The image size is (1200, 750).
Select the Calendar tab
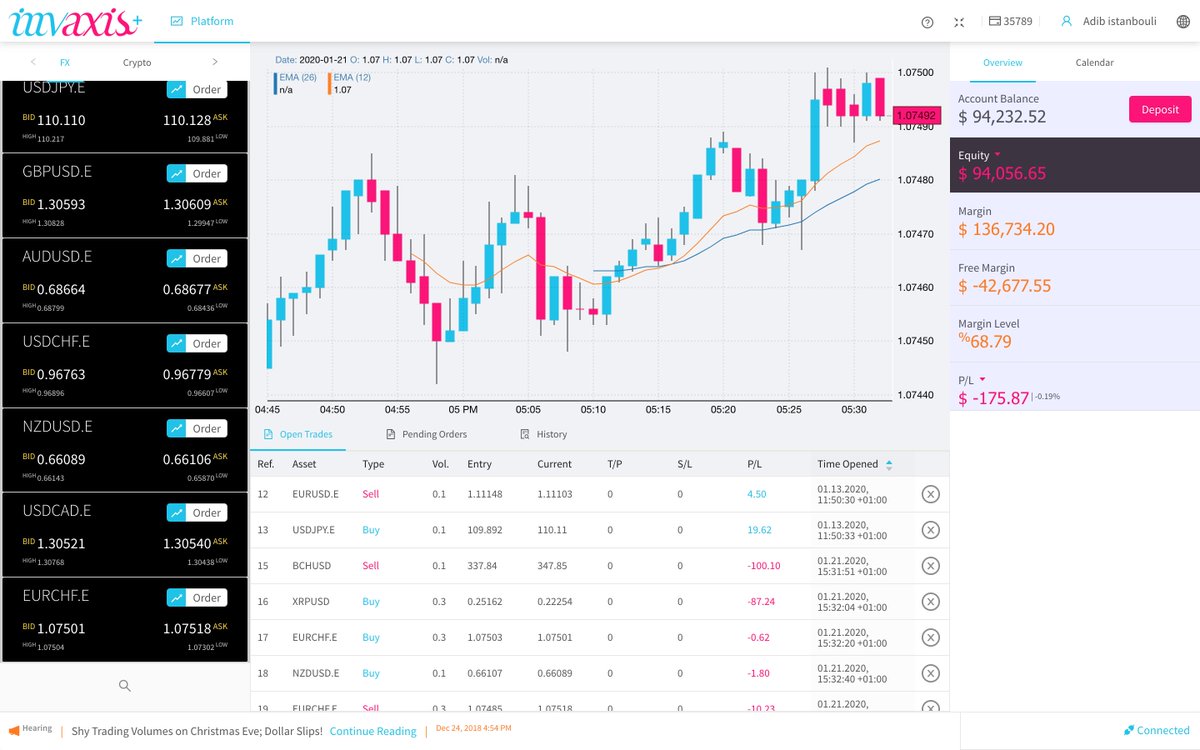pos(1094,62)
